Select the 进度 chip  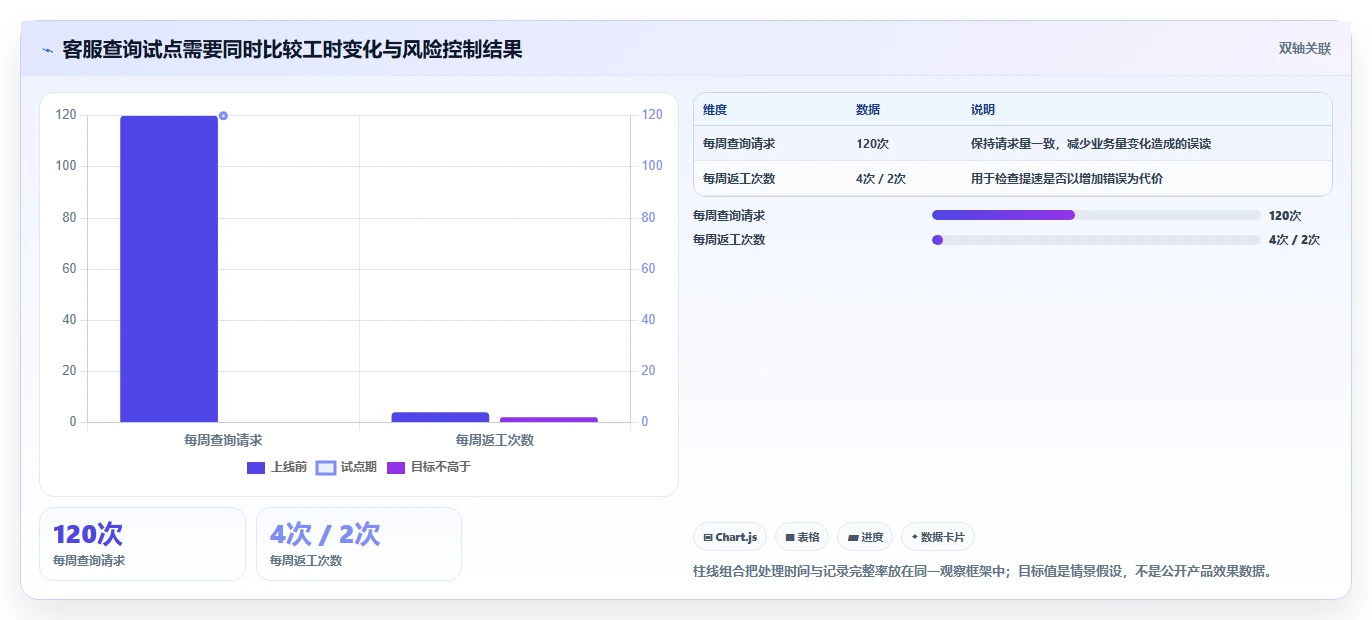point(865,537)
